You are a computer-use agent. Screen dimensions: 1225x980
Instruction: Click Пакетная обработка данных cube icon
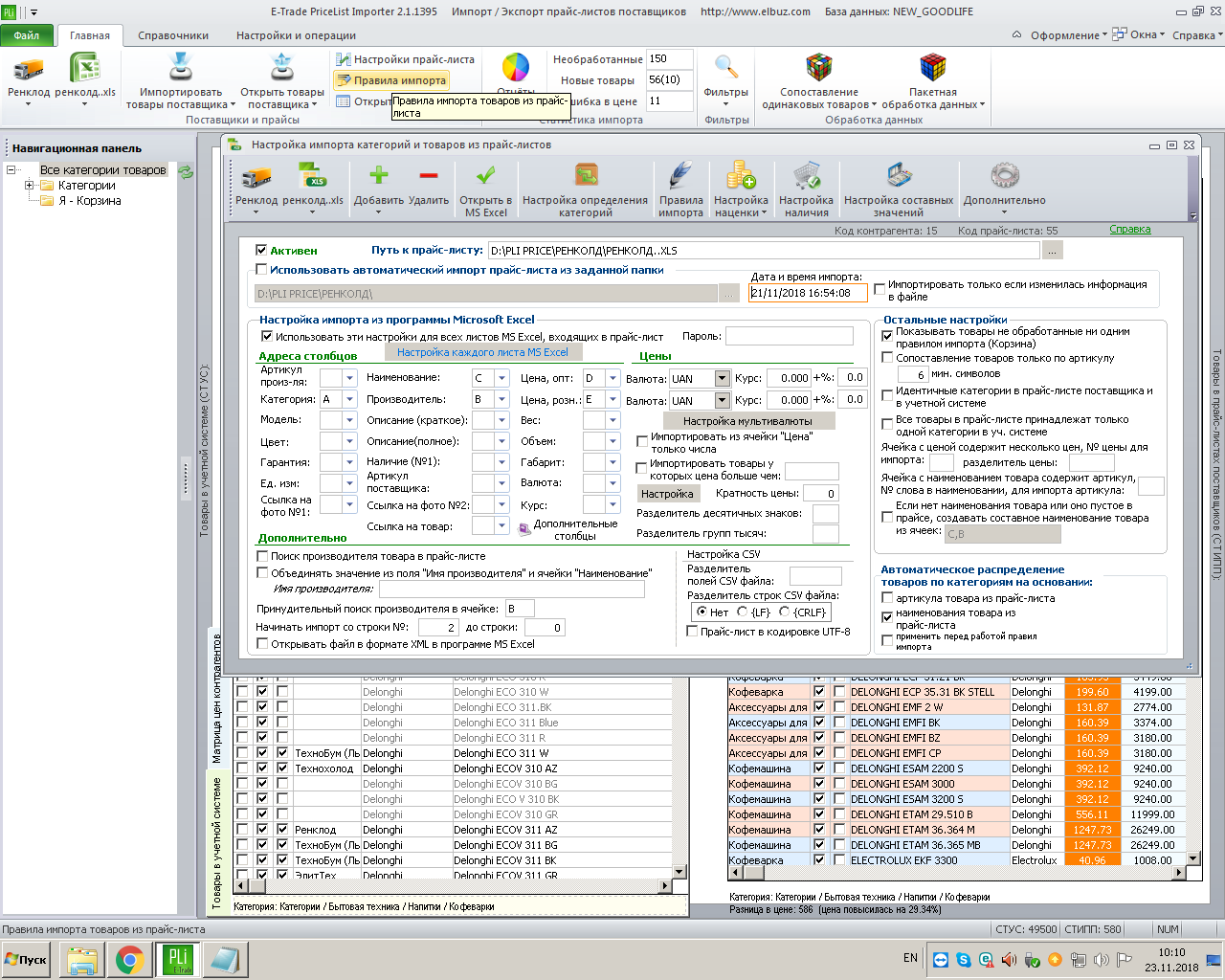click(x=933, y=68)
